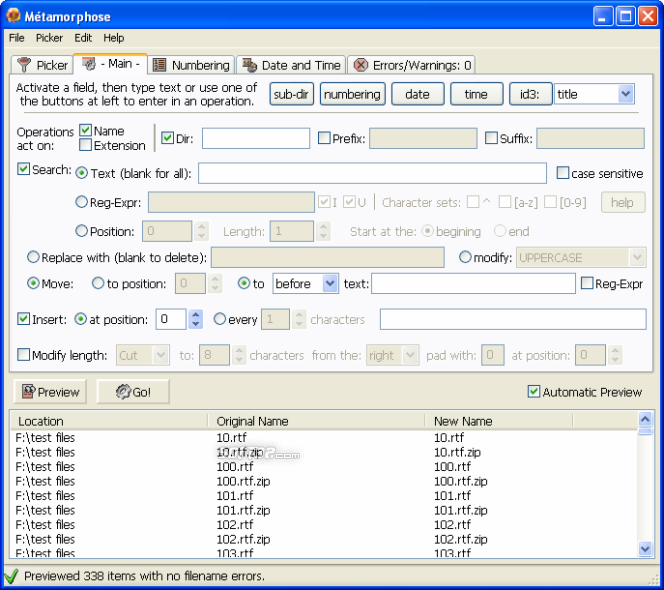
Task: Select the modify radio button
Action: (x=465, y=257)
